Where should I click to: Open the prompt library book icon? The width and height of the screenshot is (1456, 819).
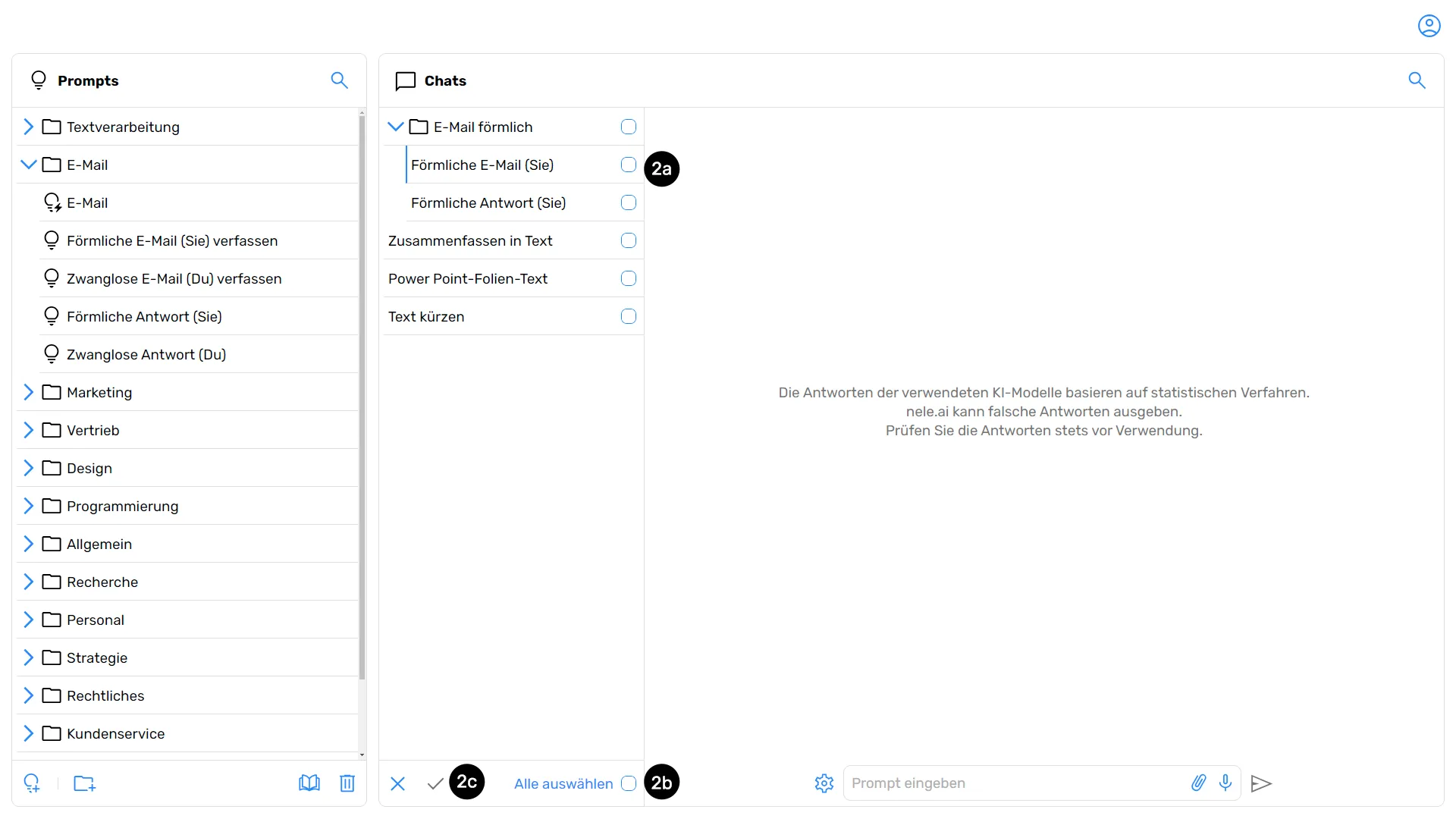click(309, 783)
